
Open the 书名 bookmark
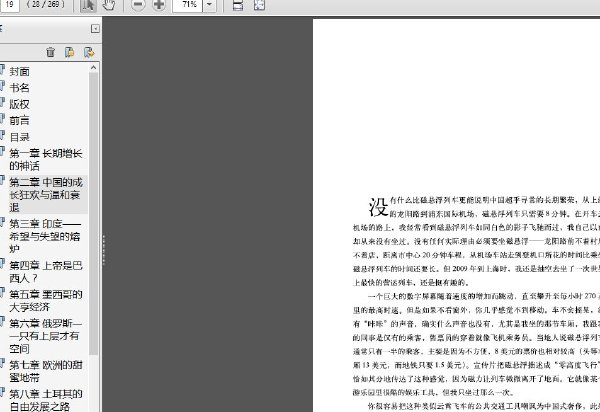click(x=20, y=88)
